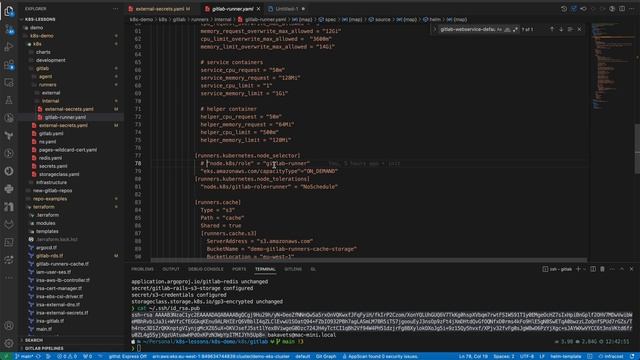Open the Testing flask icon in activity bar
Viewport: 640px width, 360px height.
point(9,100)
